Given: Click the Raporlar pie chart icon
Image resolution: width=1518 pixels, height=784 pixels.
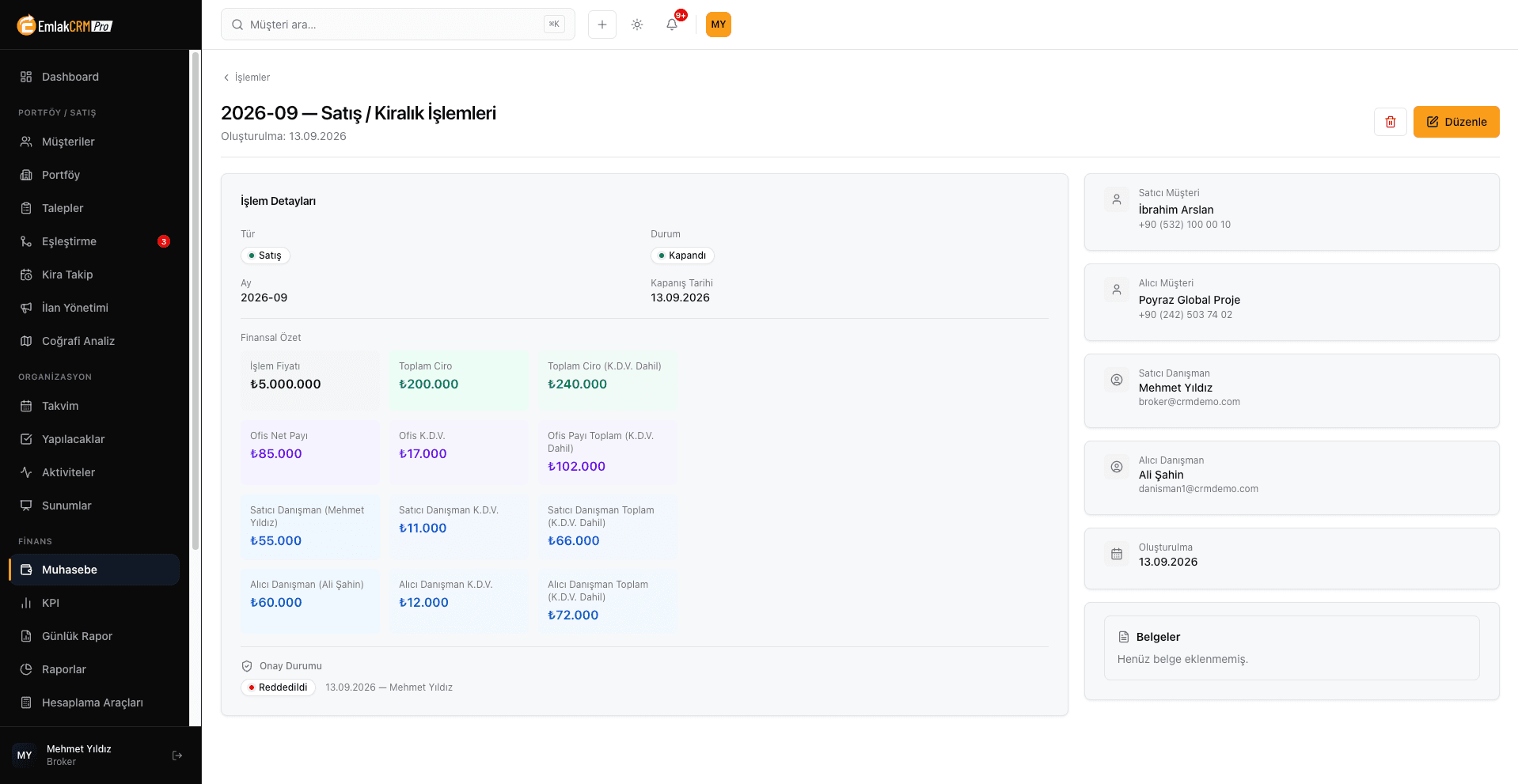Looking at the screenshot, I should click(x=26, y=669).
